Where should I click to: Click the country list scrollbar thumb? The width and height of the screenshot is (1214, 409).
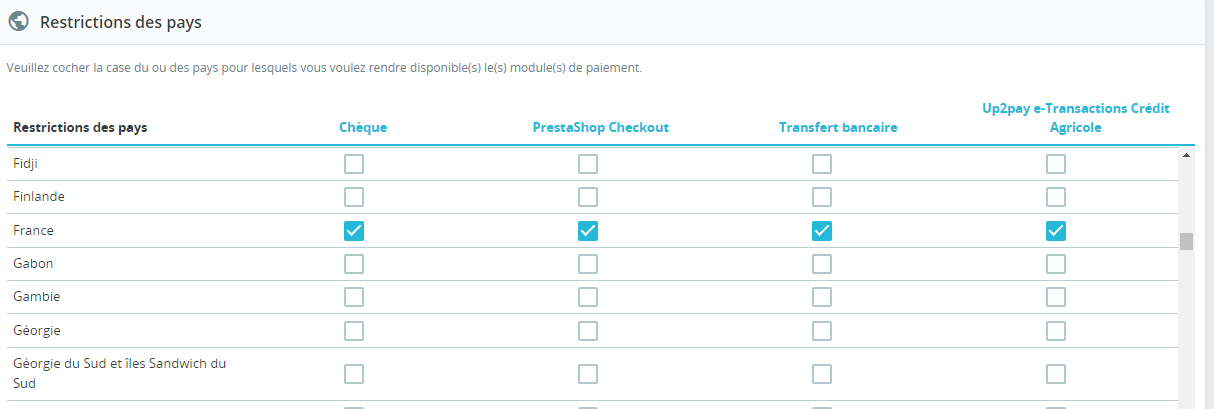tap(1187, 241)
